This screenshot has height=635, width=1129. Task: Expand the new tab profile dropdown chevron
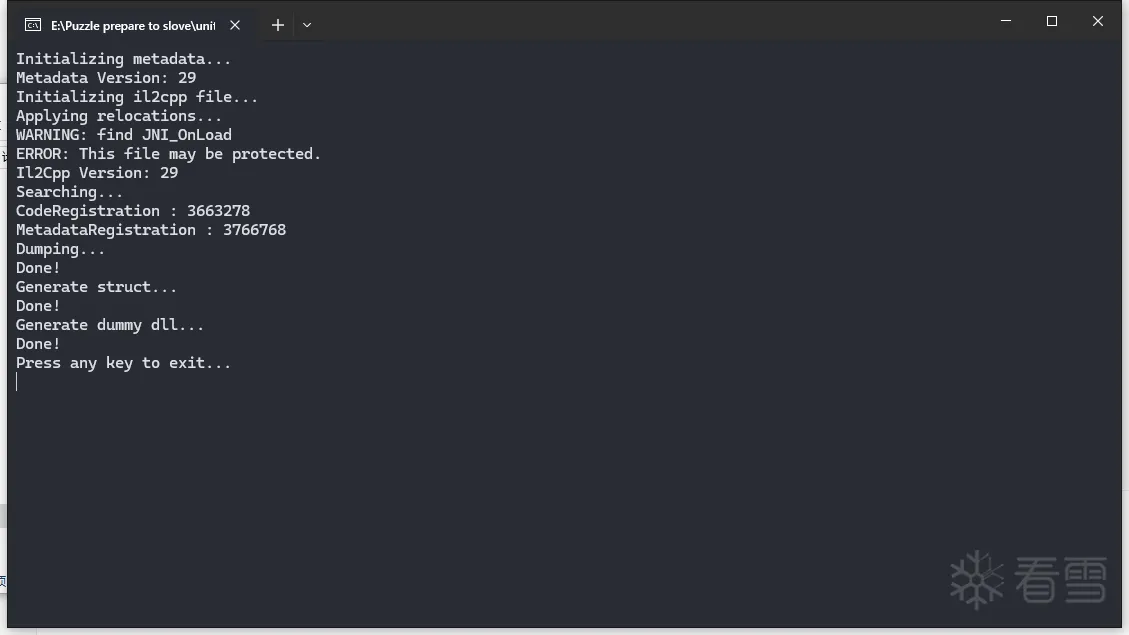point(307,25)
